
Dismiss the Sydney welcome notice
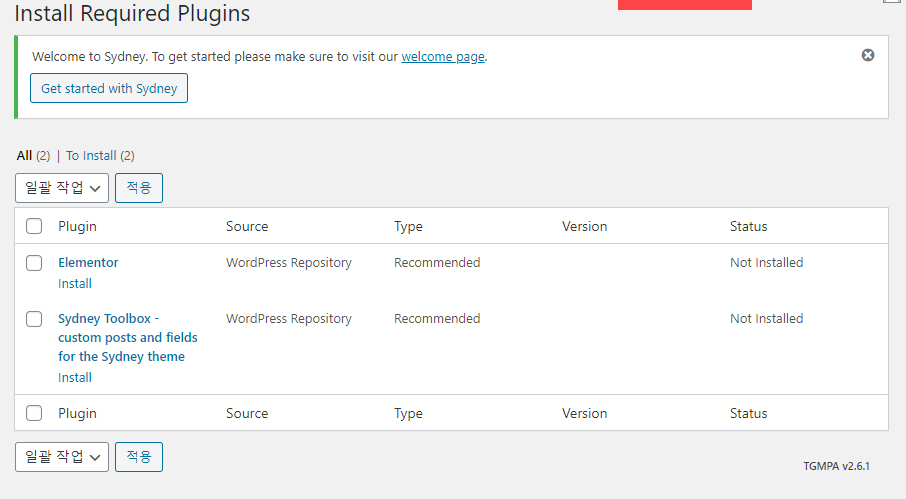tap(868, 55)
